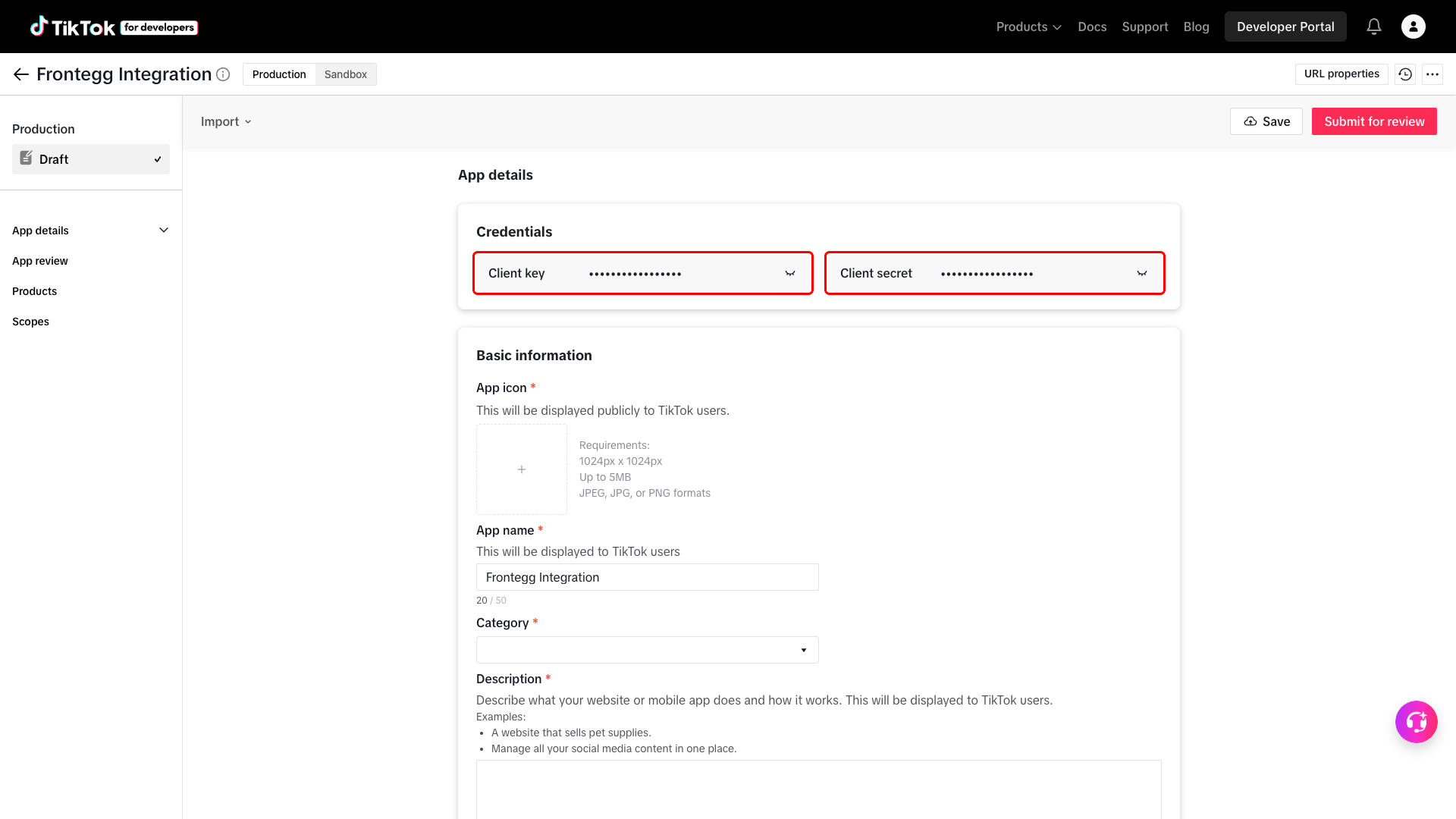Click the Draft document icon
1456x819 pixels.
tap(26, 158)
